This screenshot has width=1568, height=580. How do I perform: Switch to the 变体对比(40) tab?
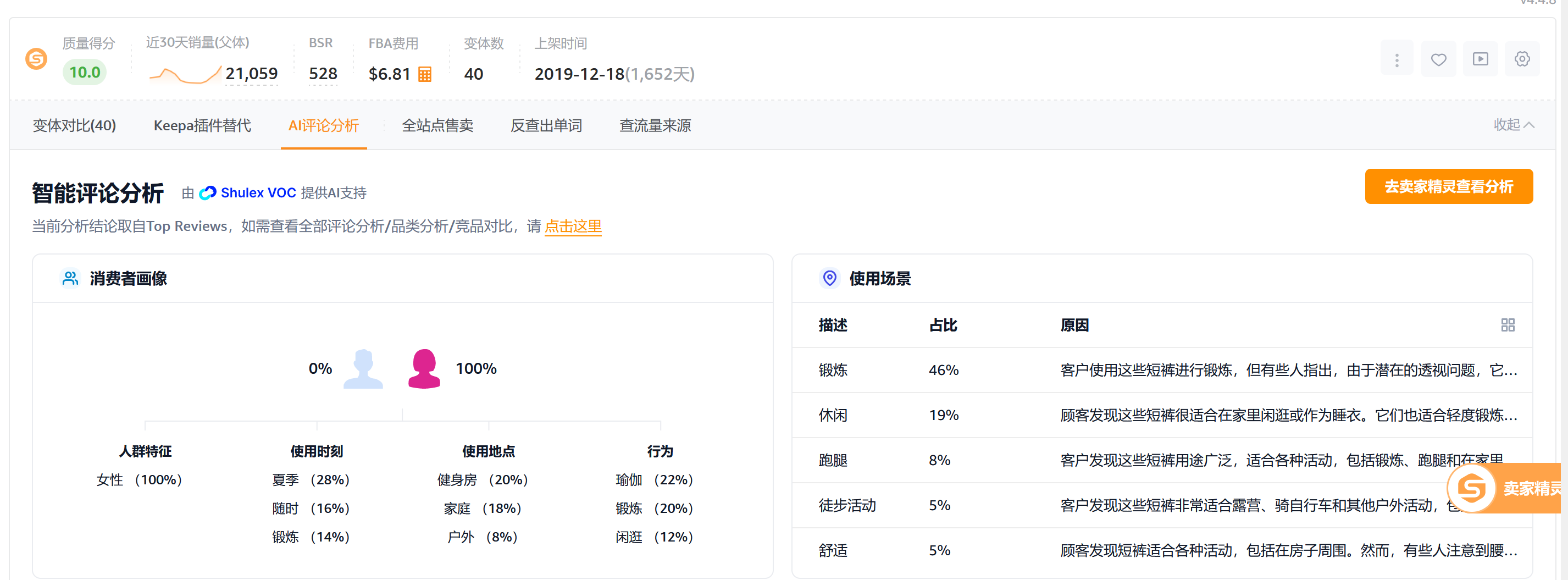click(74, 125)
